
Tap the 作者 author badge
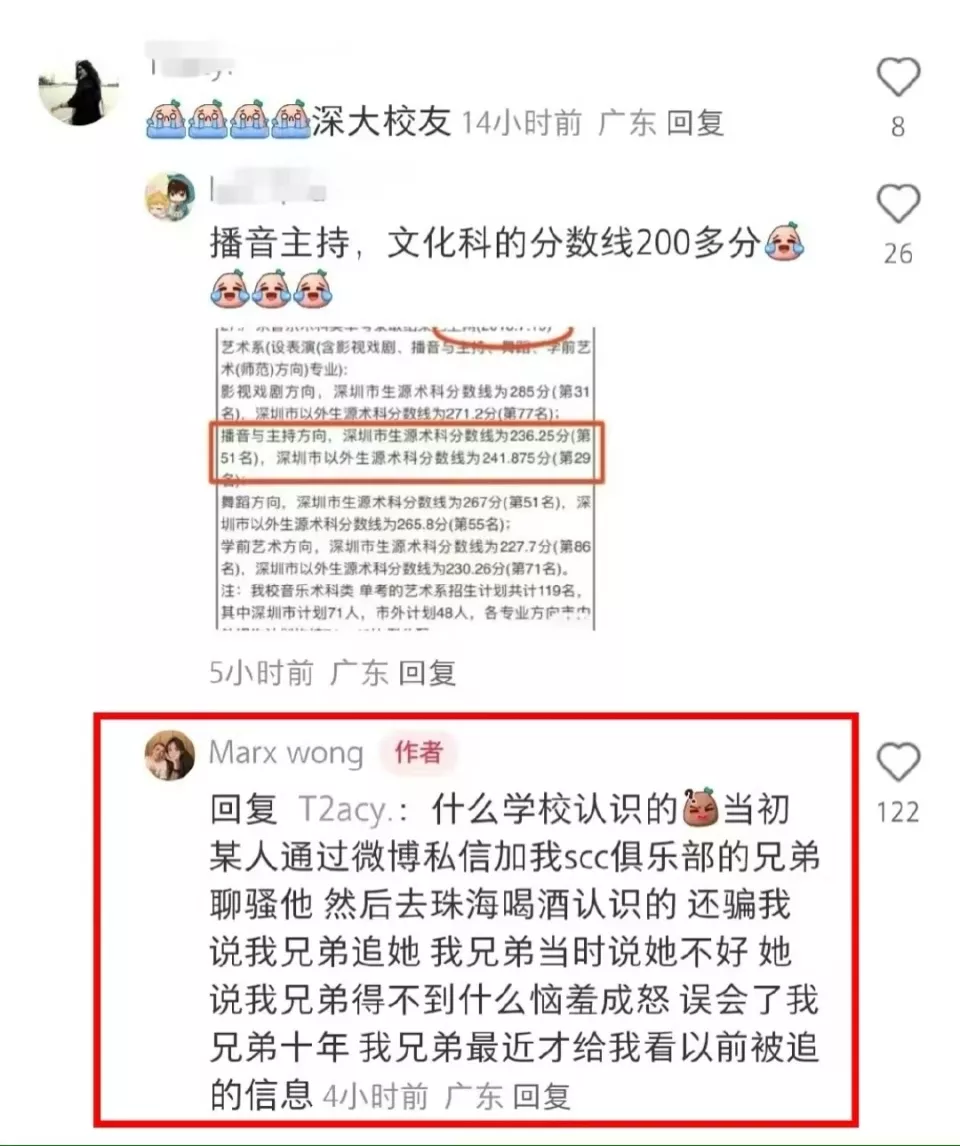pyautogui.click(x=419, y=752)
